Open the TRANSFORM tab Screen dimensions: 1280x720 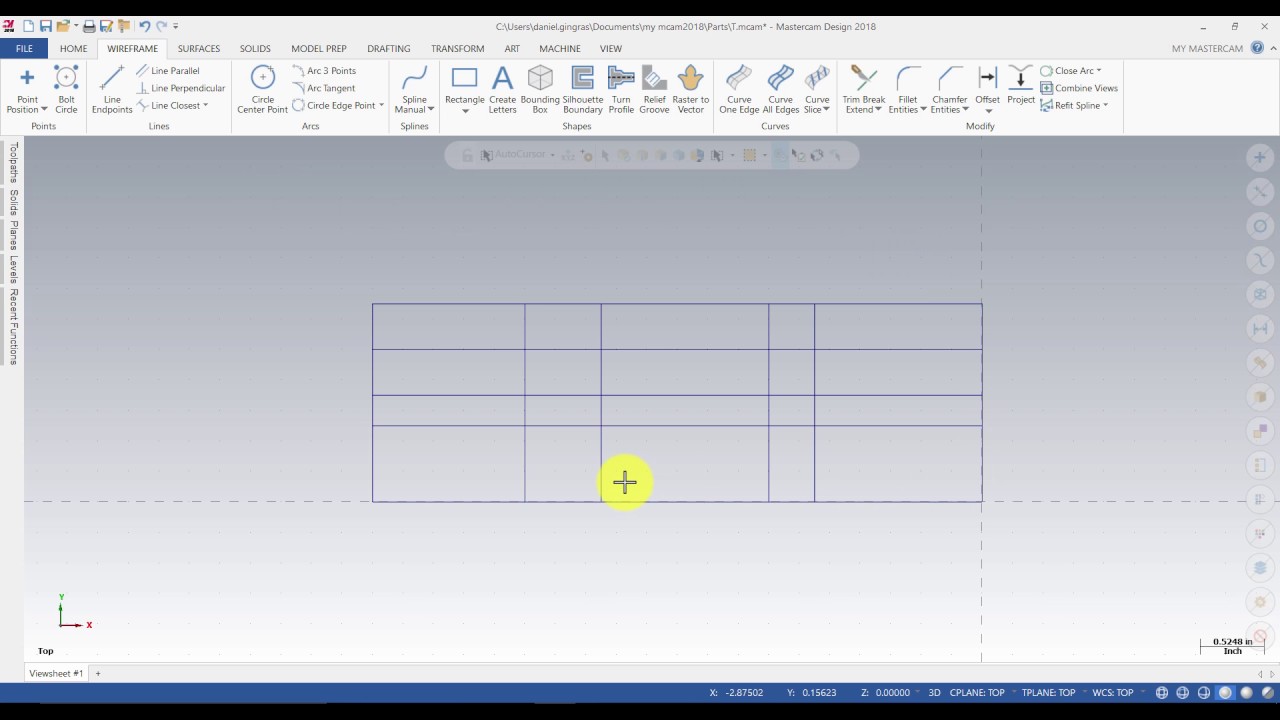(457, 48)
